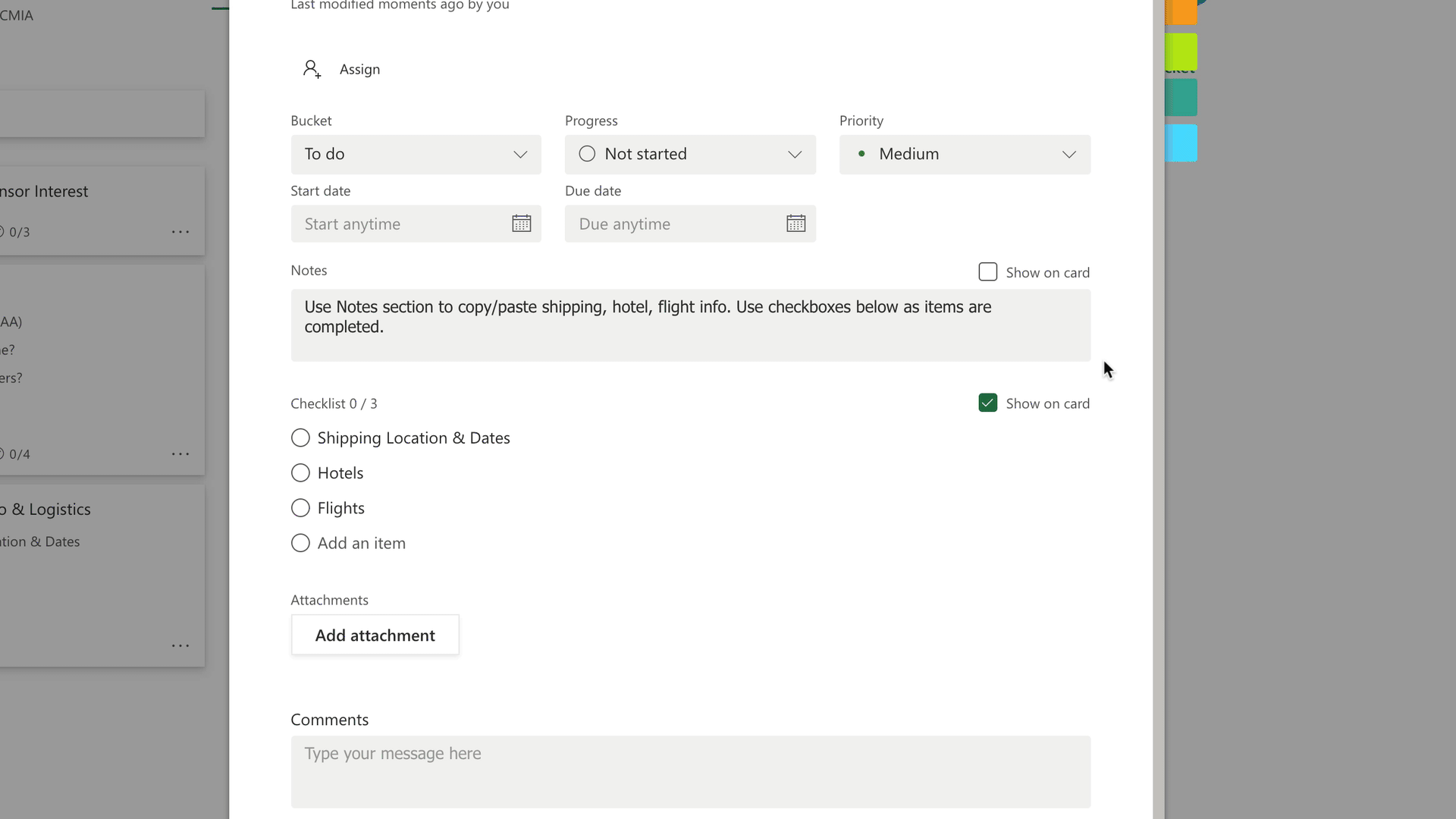Click Add an item in the checklist

(361, 543)
